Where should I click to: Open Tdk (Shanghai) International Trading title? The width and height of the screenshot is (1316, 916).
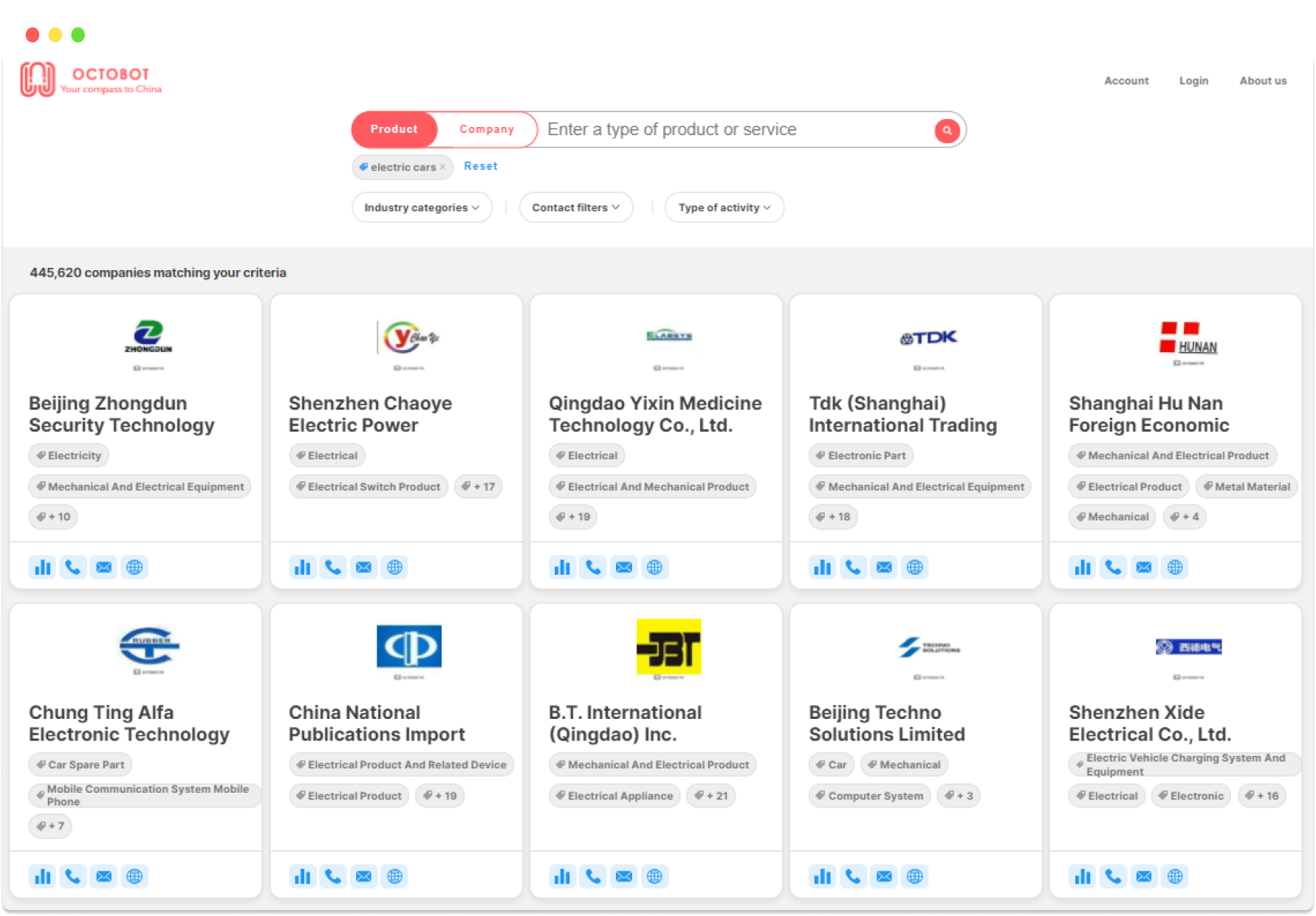pos(902,414)
